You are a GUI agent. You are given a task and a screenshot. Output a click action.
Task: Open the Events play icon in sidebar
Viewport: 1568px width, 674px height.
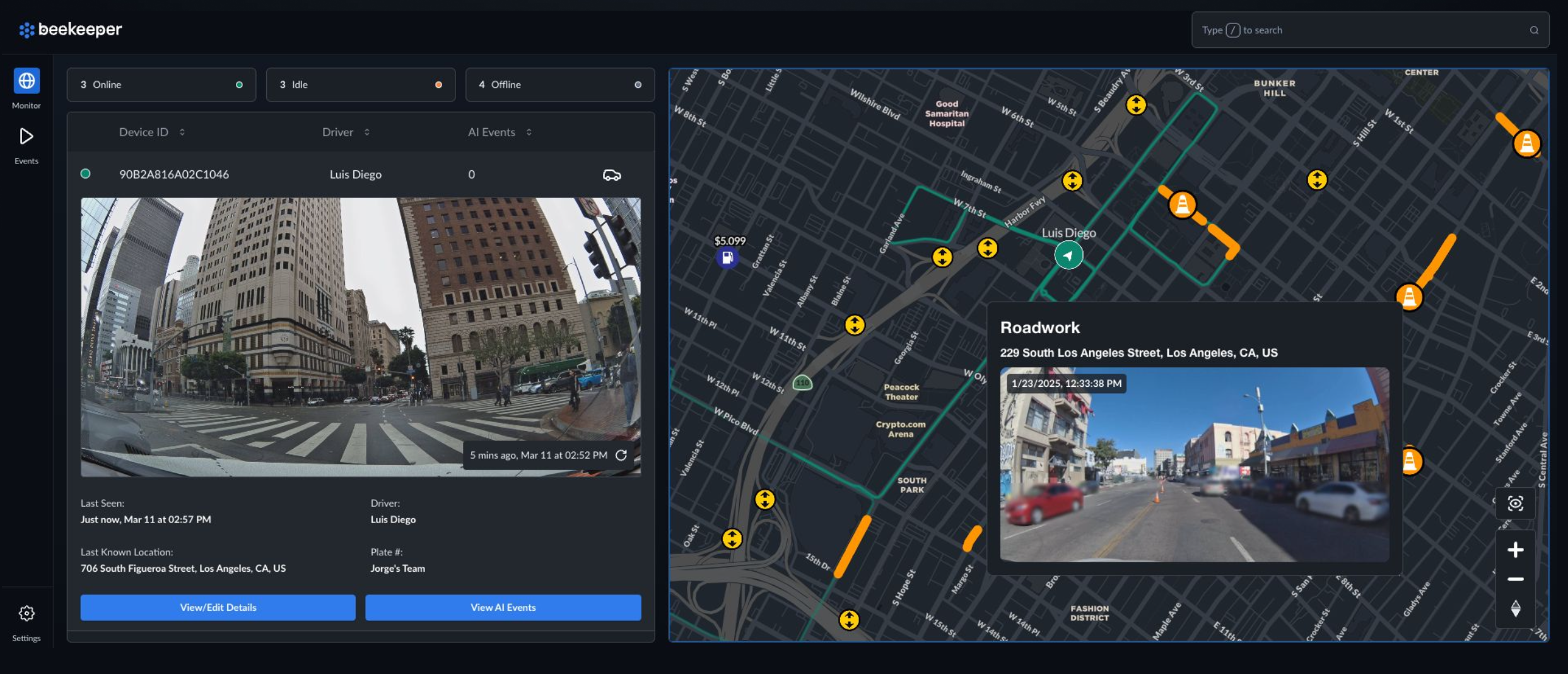[26, 136]
